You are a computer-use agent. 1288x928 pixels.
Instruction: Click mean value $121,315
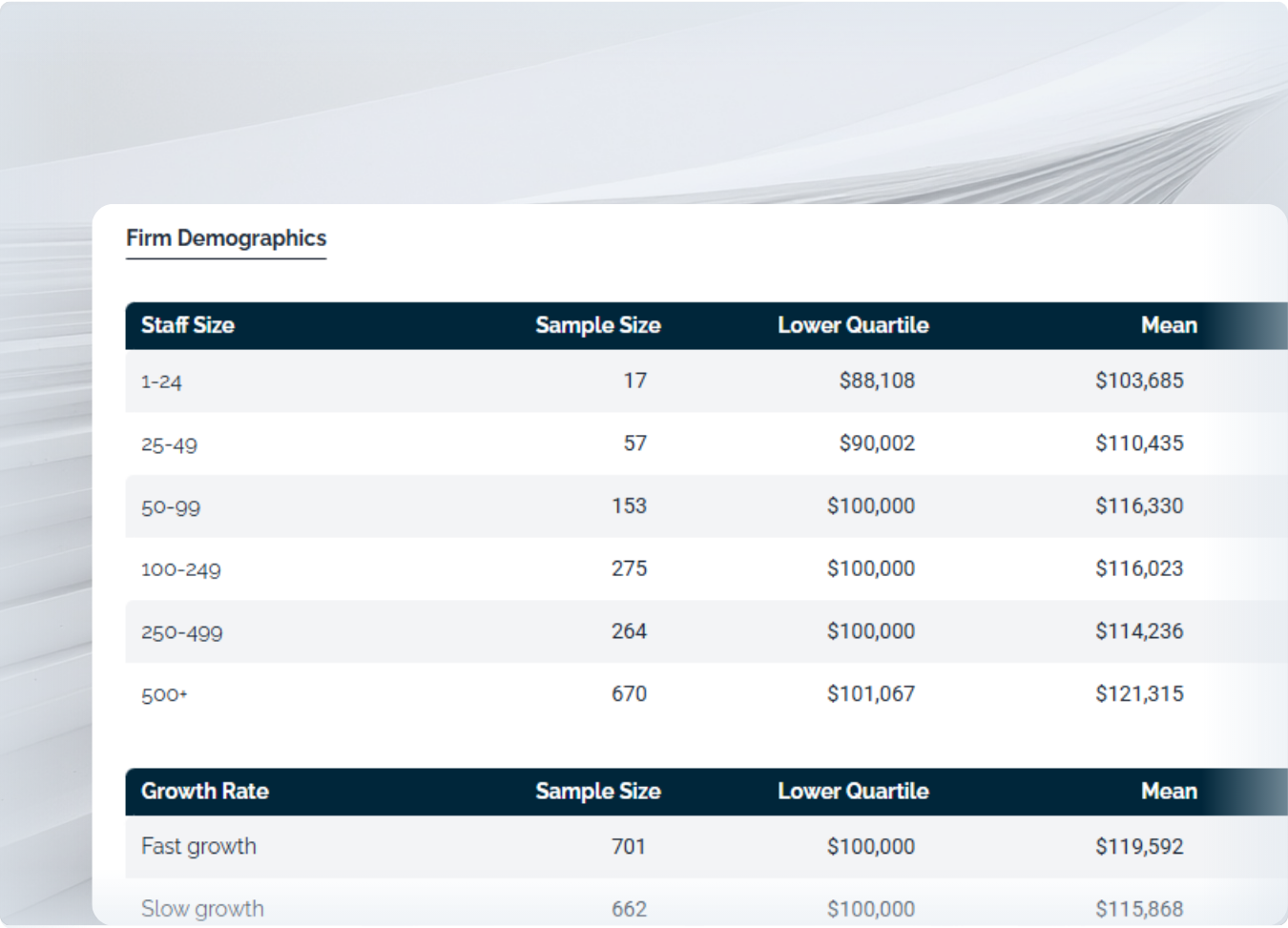pyautogui.click(x=1139, y=693)
